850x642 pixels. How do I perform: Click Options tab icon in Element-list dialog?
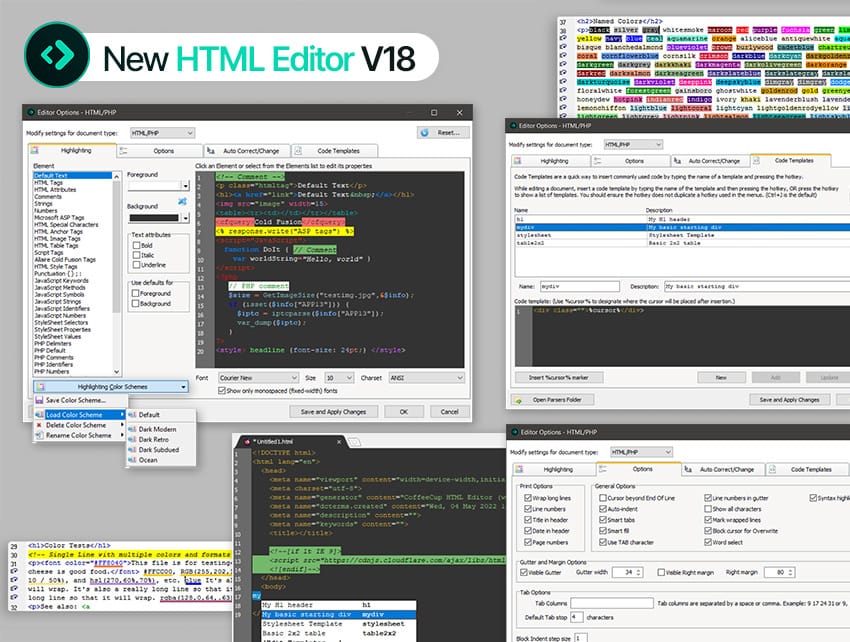[x=123, y=151]
